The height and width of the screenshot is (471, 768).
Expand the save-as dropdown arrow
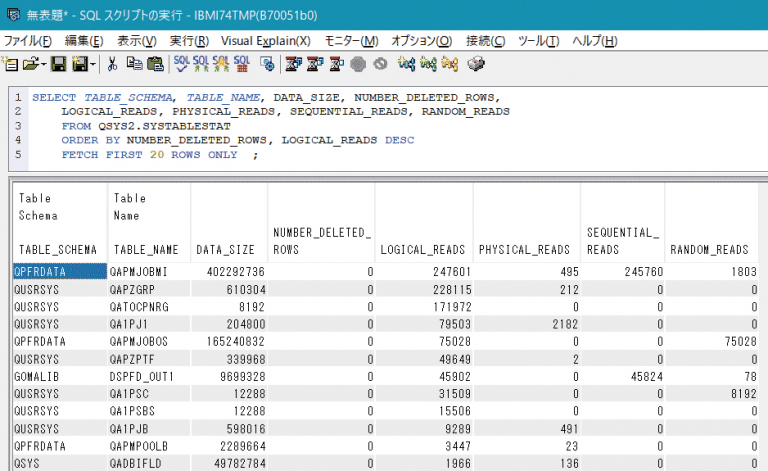[93, 64]
